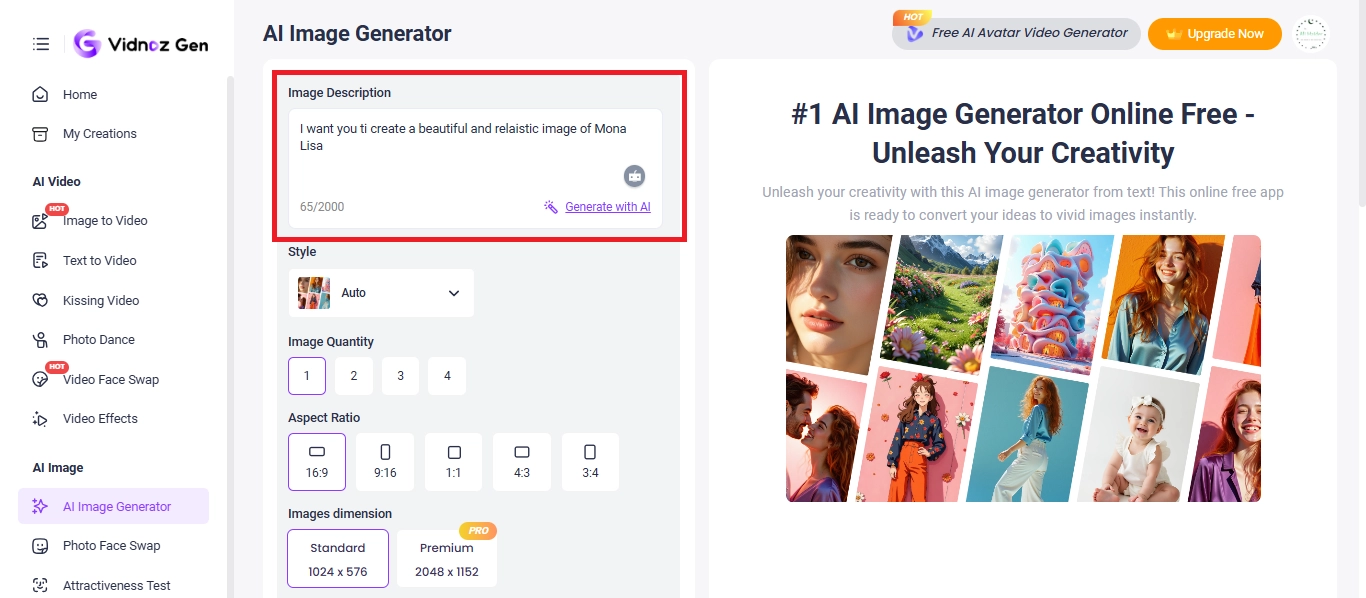Select image quantity of 3
1366x598 pixels.
pos(400,375)
